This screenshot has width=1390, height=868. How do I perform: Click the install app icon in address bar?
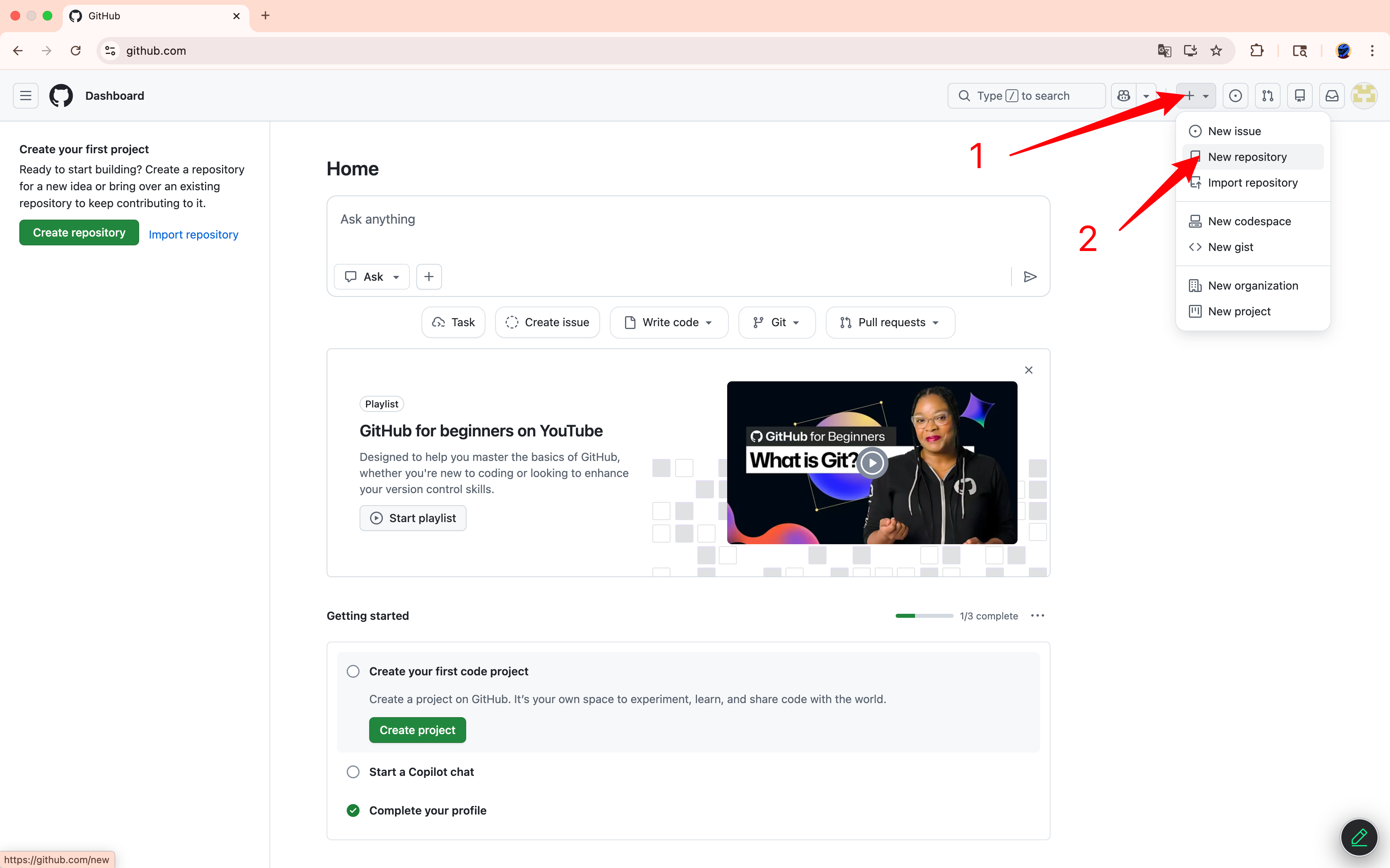coord(1190,51)
